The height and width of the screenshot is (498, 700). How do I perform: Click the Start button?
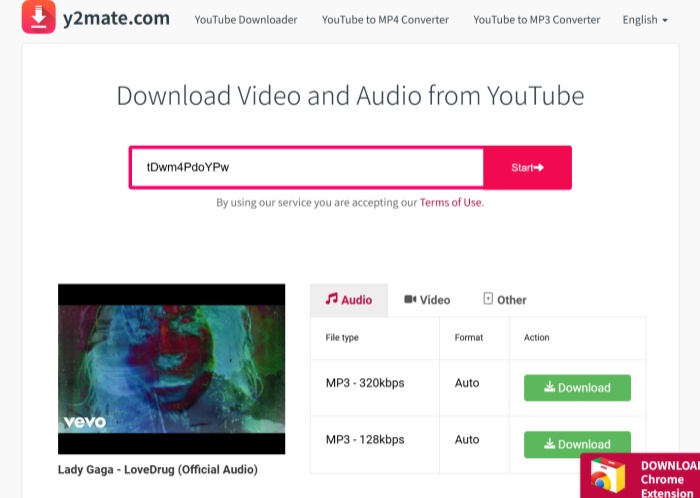pyautogui.click(x=527, y=167)
